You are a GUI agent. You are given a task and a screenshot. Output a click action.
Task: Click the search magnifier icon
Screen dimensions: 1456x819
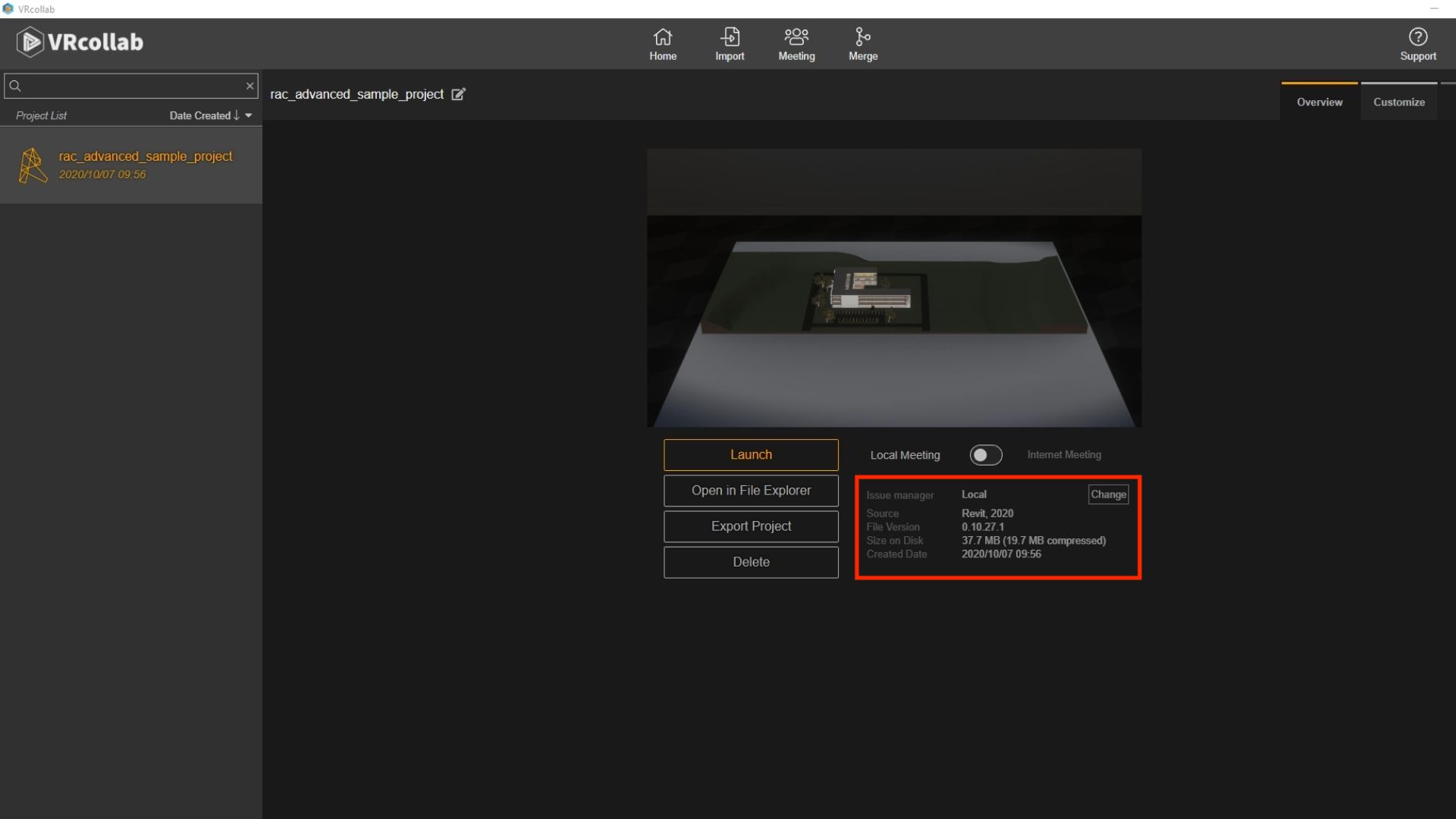(x=15, y=86)
